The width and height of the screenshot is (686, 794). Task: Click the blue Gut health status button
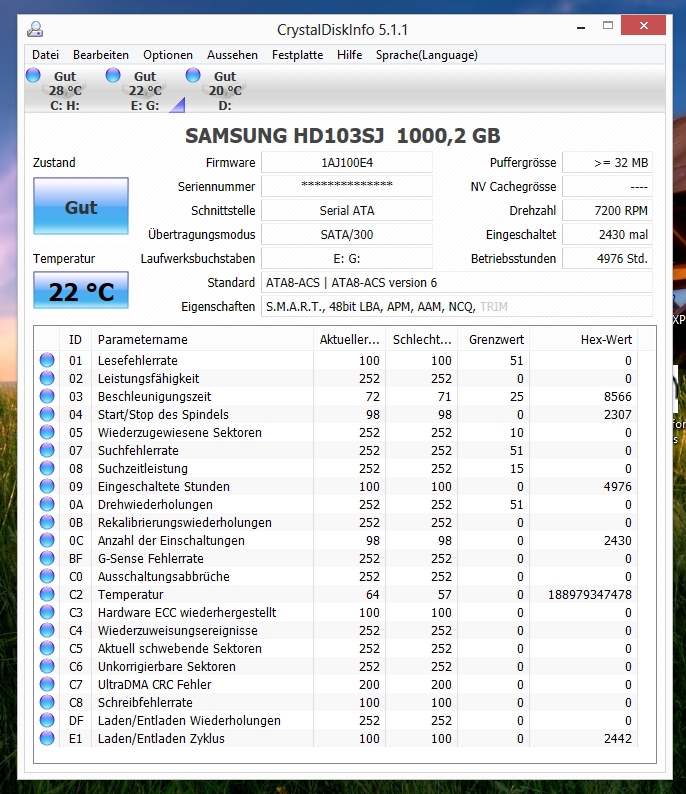pyautogui.click(x=81, y=206)
